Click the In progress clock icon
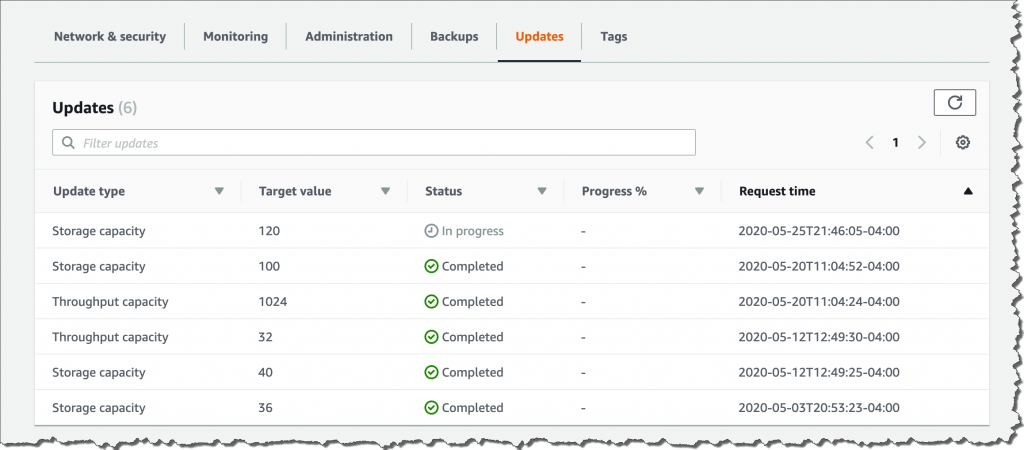The width and height of the screenshot is (1024, 450). (431, 231)
